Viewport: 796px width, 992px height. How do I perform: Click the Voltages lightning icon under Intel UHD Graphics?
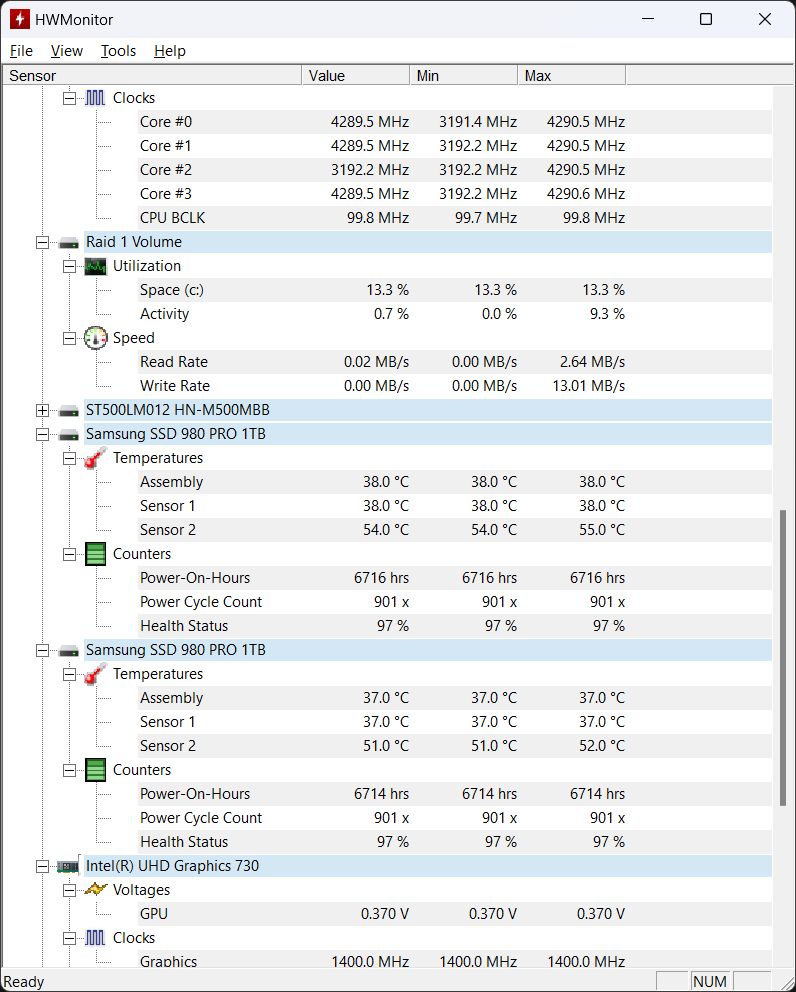[x=96, y=890]
